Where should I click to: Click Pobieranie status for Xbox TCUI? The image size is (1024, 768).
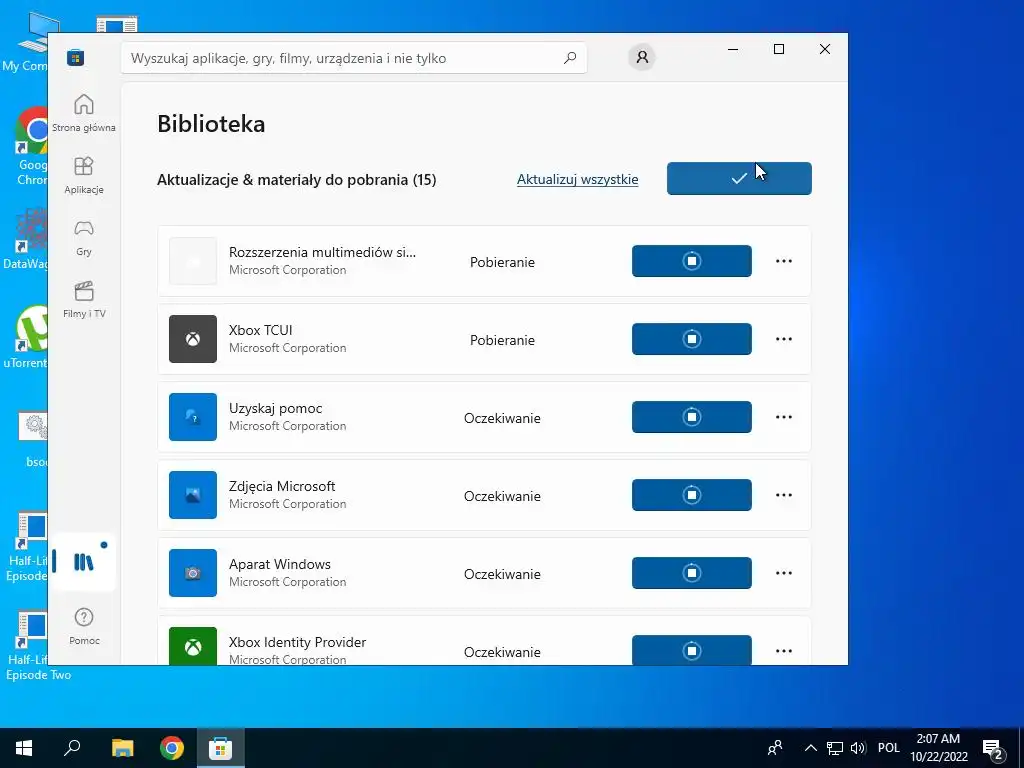pyautogui.click(x=502, y=340)
